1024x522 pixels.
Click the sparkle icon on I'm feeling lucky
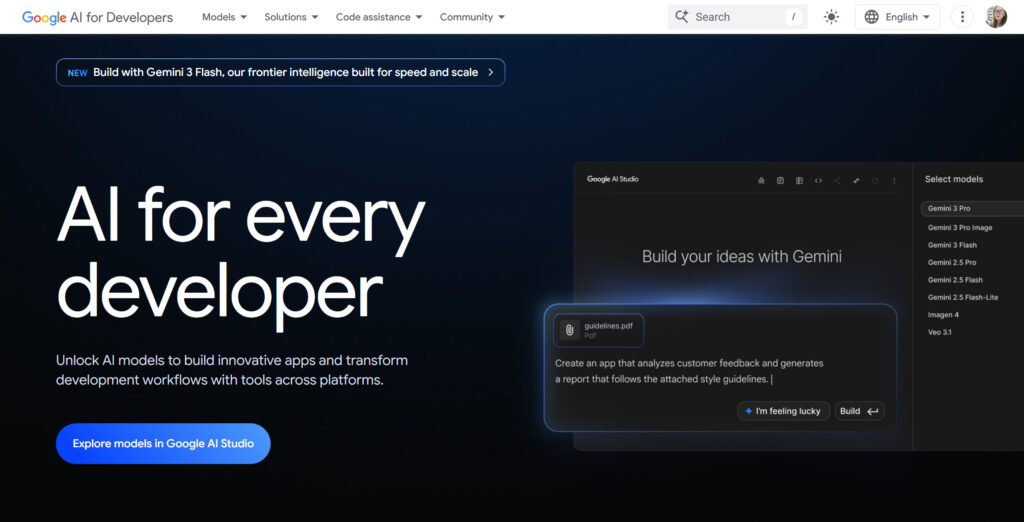748,411
